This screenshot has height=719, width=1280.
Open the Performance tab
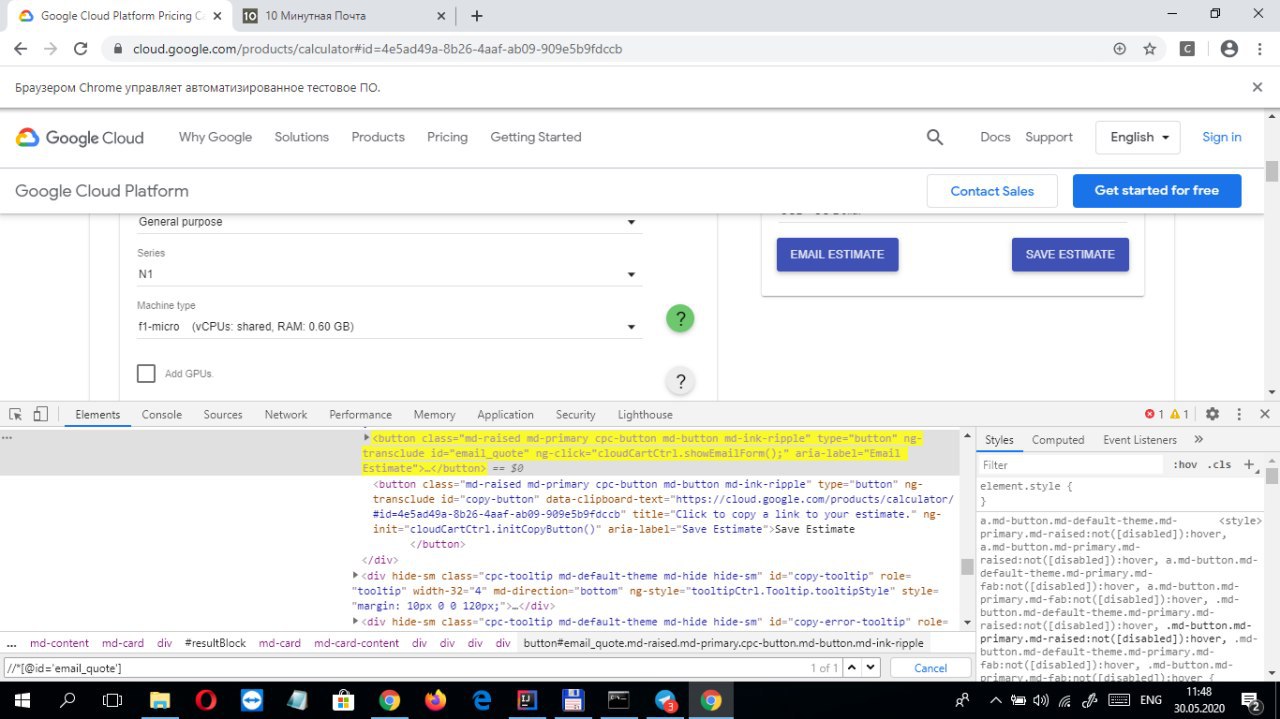pos(360,414)
